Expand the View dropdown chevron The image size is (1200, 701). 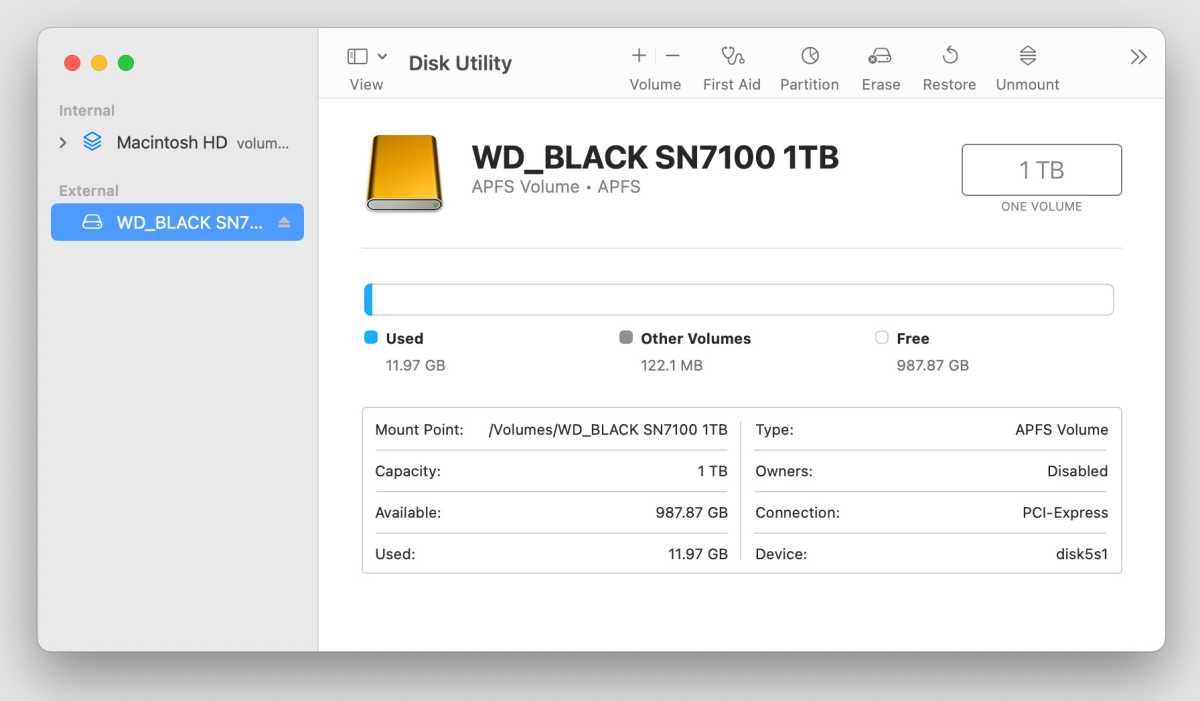(x=383, y=57)
